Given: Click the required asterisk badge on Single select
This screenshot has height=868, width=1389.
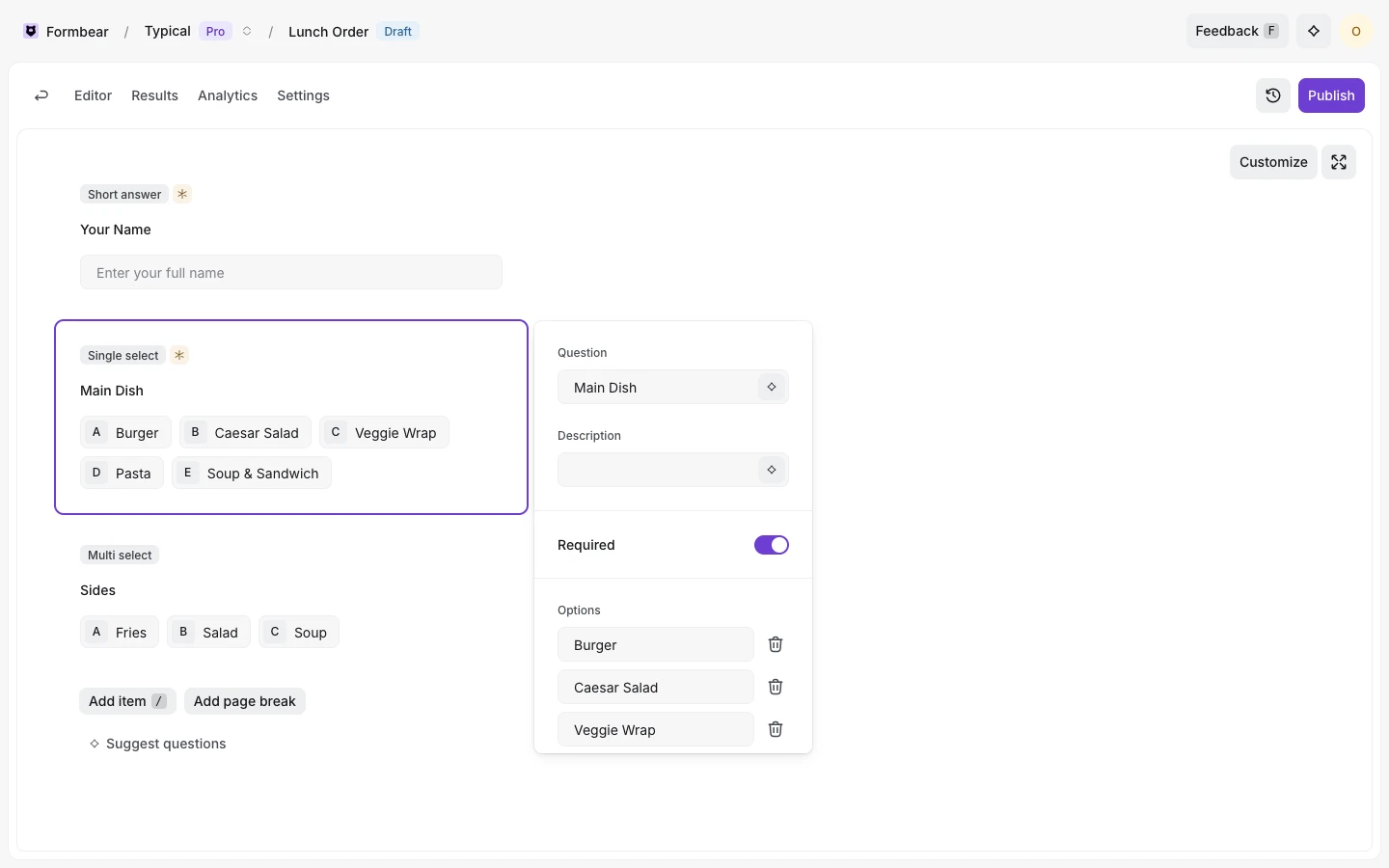Looking at the screenshot, I should click(179, 355).
